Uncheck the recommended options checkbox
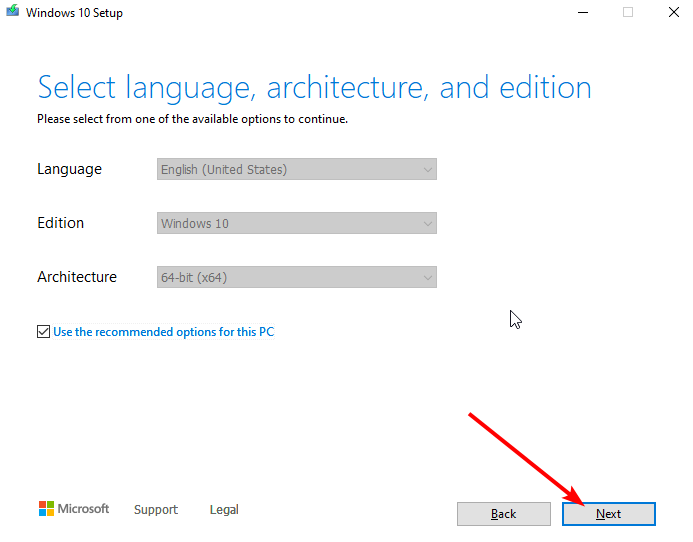The height and width of the screenshot is (542, 693). click(x=43, y=331)
